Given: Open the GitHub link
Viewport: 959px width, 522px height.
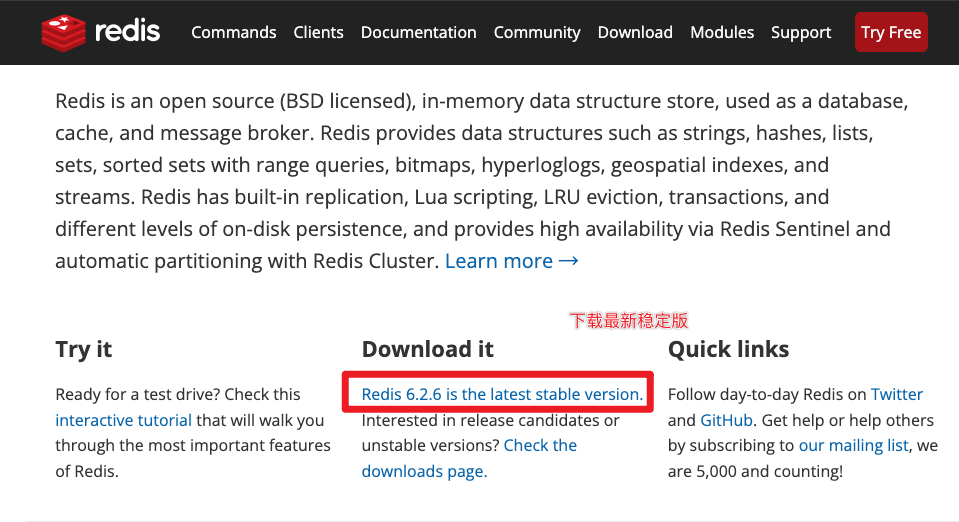Looking at the screenshot, I should point(726,420).
